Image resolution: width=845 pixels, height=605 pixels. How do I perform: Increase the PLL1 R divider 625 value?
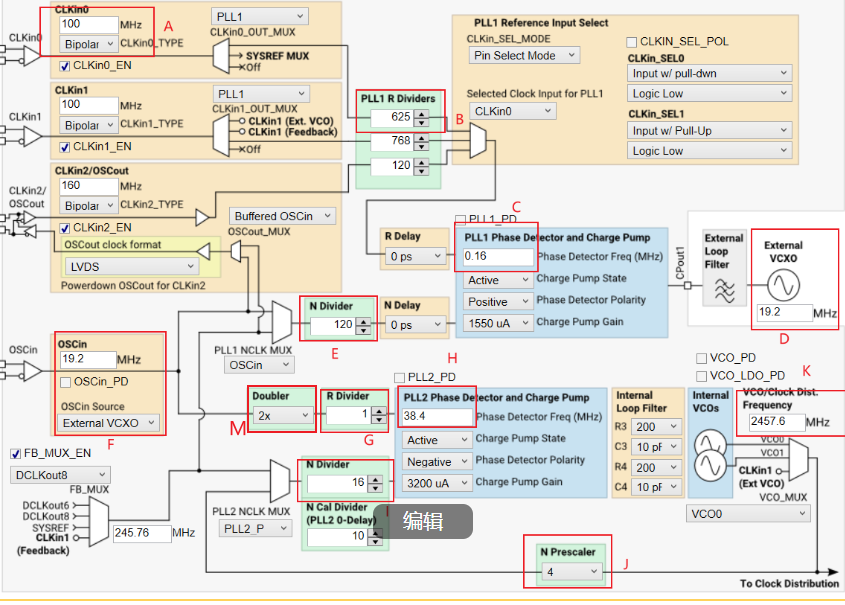coord(423,113)
